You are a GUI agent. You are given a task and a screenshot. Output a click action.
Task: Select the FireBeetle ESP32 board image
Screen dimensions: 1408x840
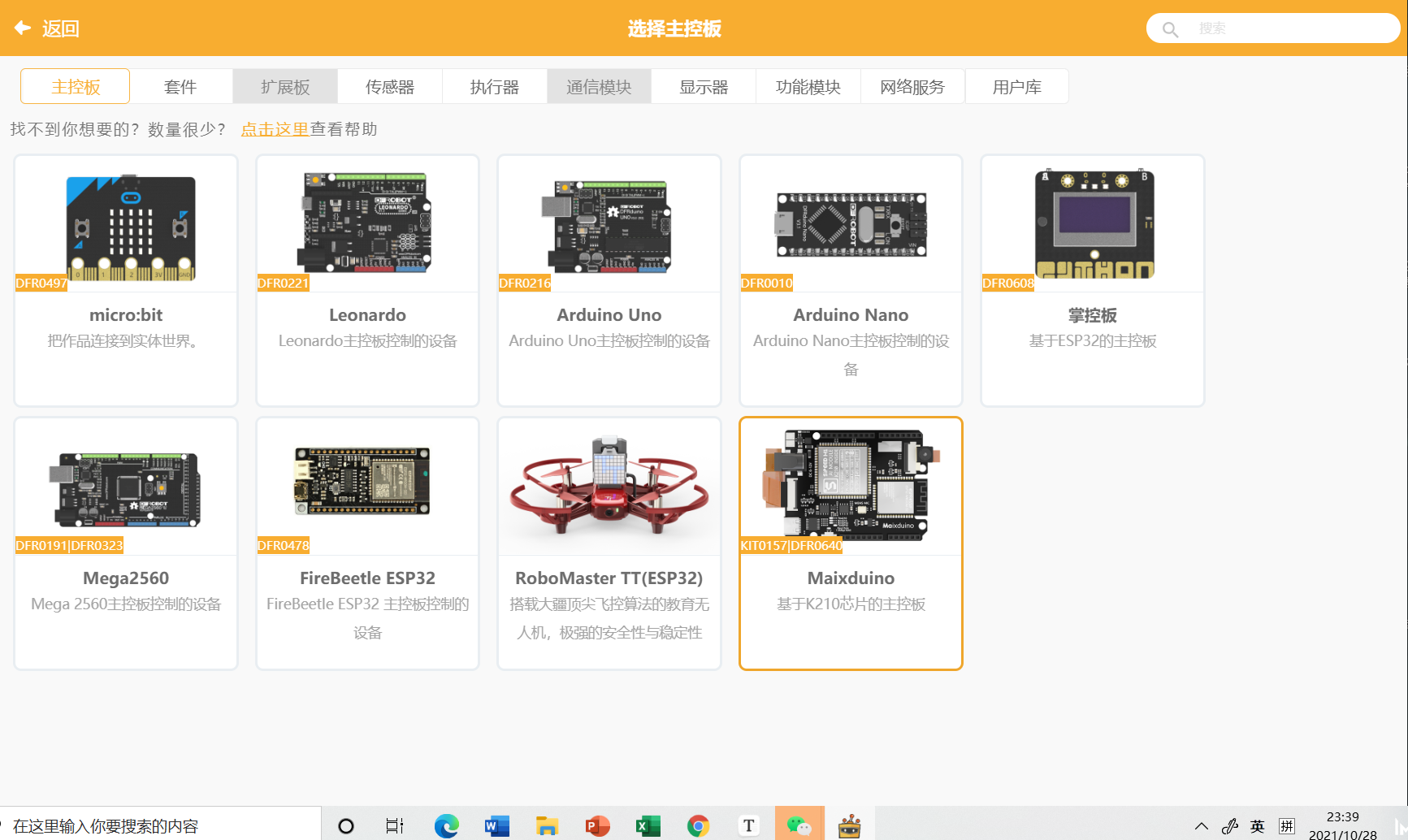[362, 481]
